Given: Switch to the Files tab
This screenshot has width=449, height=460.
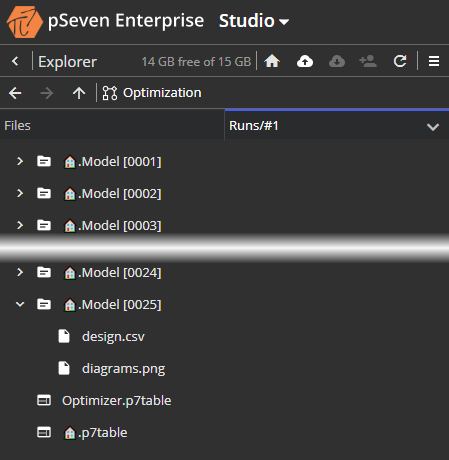Looking at the screenshot, I should [x=17, y=126].
